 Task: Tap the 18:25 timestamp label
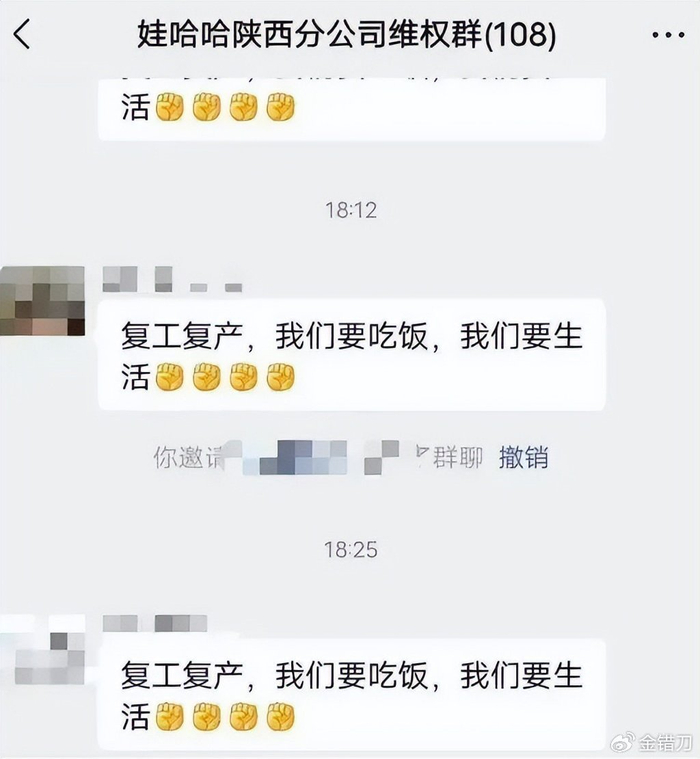351,550
